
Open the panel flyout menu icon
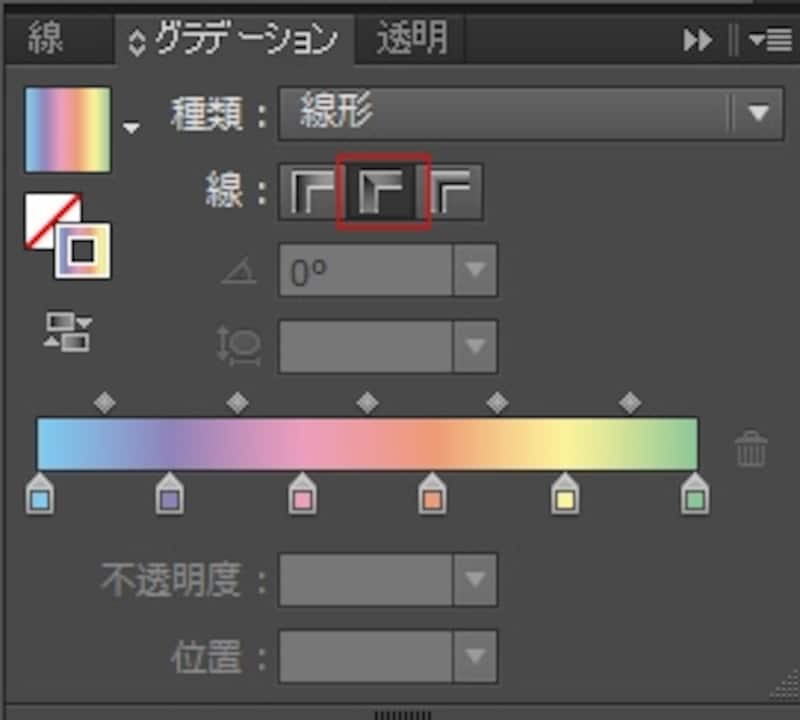click(x=770, y=40)
